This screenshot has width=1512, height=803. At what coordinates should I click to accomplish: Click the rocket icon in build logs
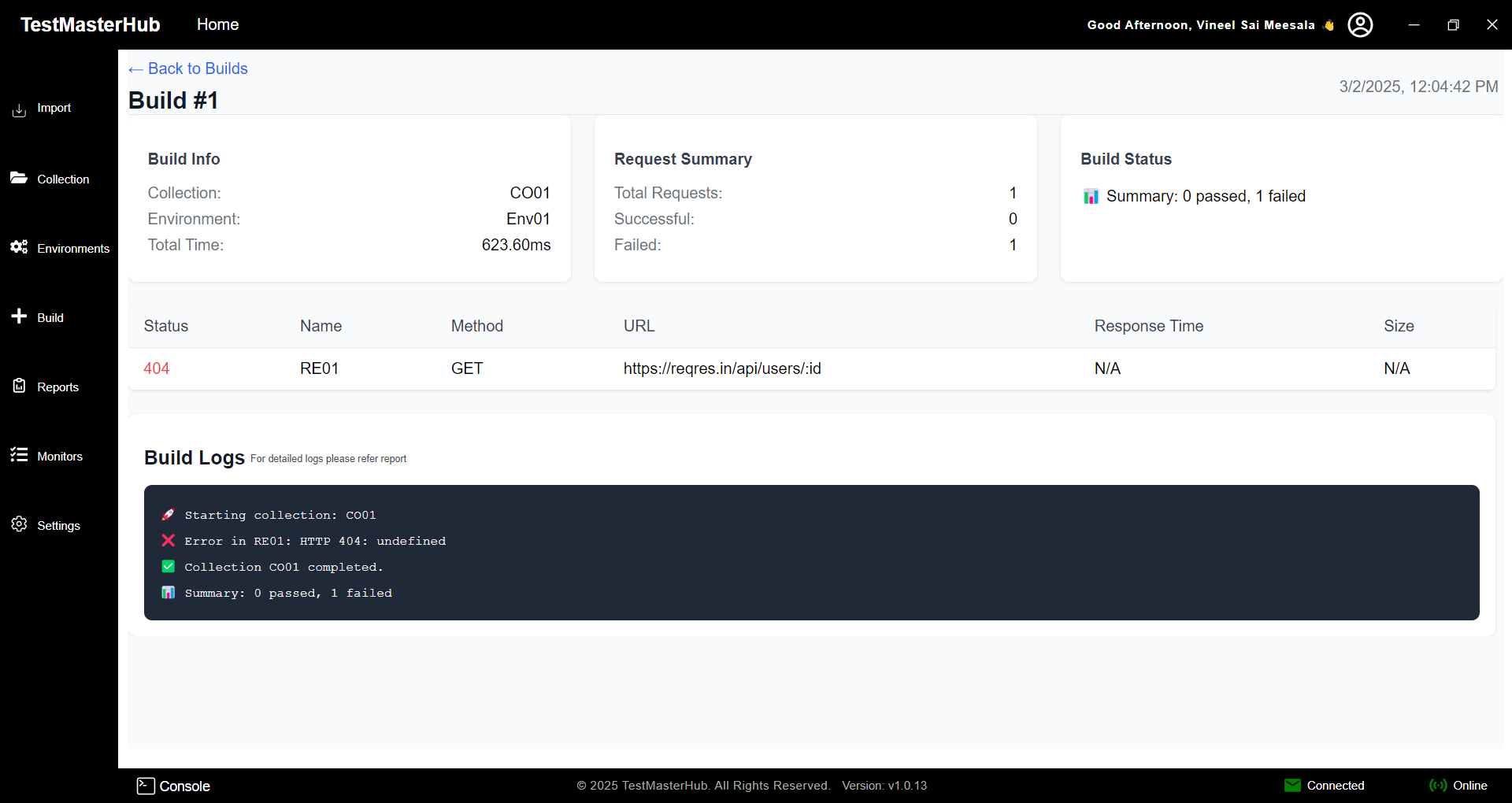(168, 515)
